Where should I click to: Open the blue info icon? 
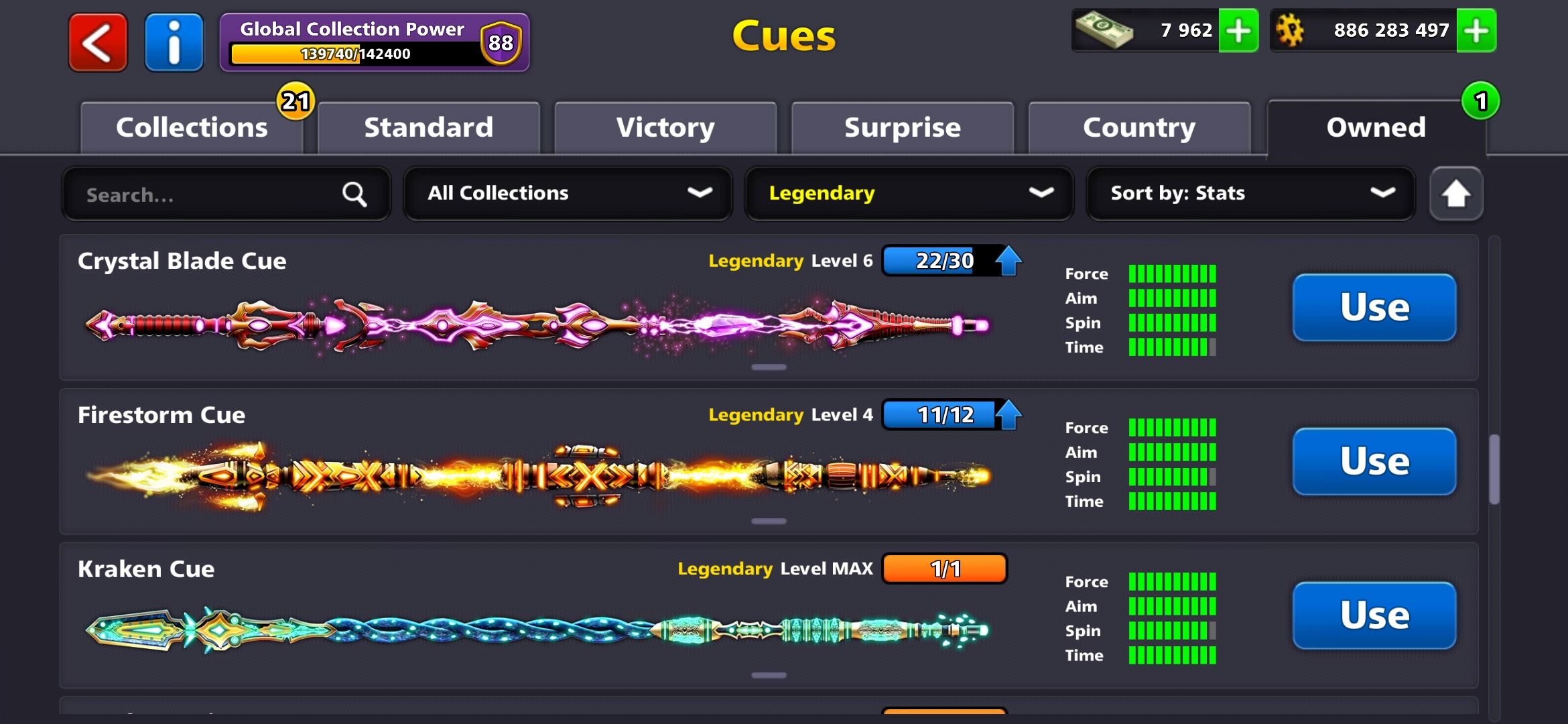(174, 43)
